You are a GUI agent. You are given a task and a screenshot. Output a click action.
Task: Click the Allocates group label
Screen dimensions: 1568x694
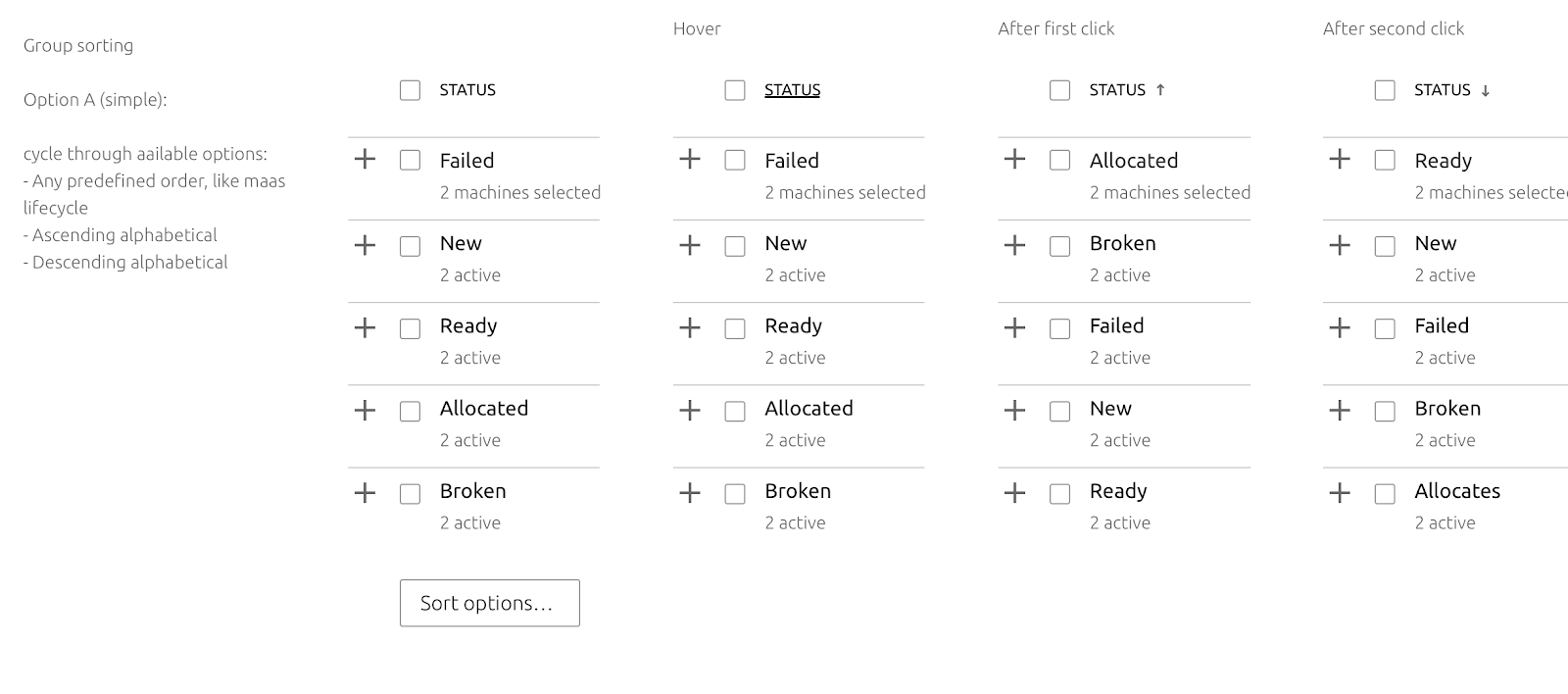click(x=1457, y=491)
